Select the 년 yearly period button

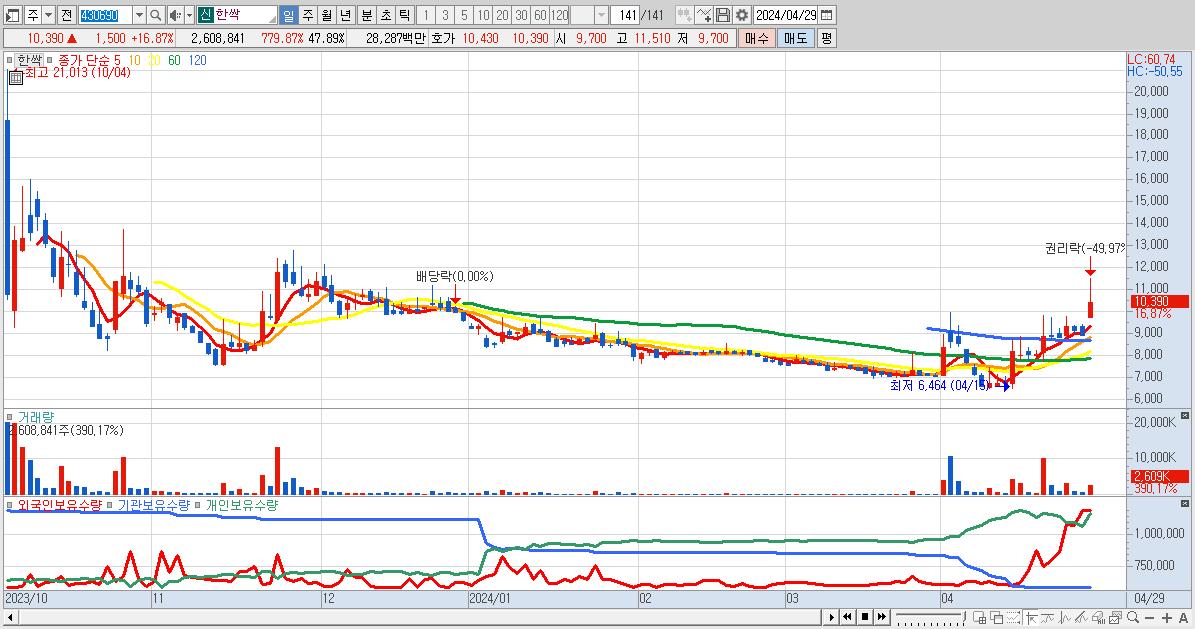[x=345, y=15]
